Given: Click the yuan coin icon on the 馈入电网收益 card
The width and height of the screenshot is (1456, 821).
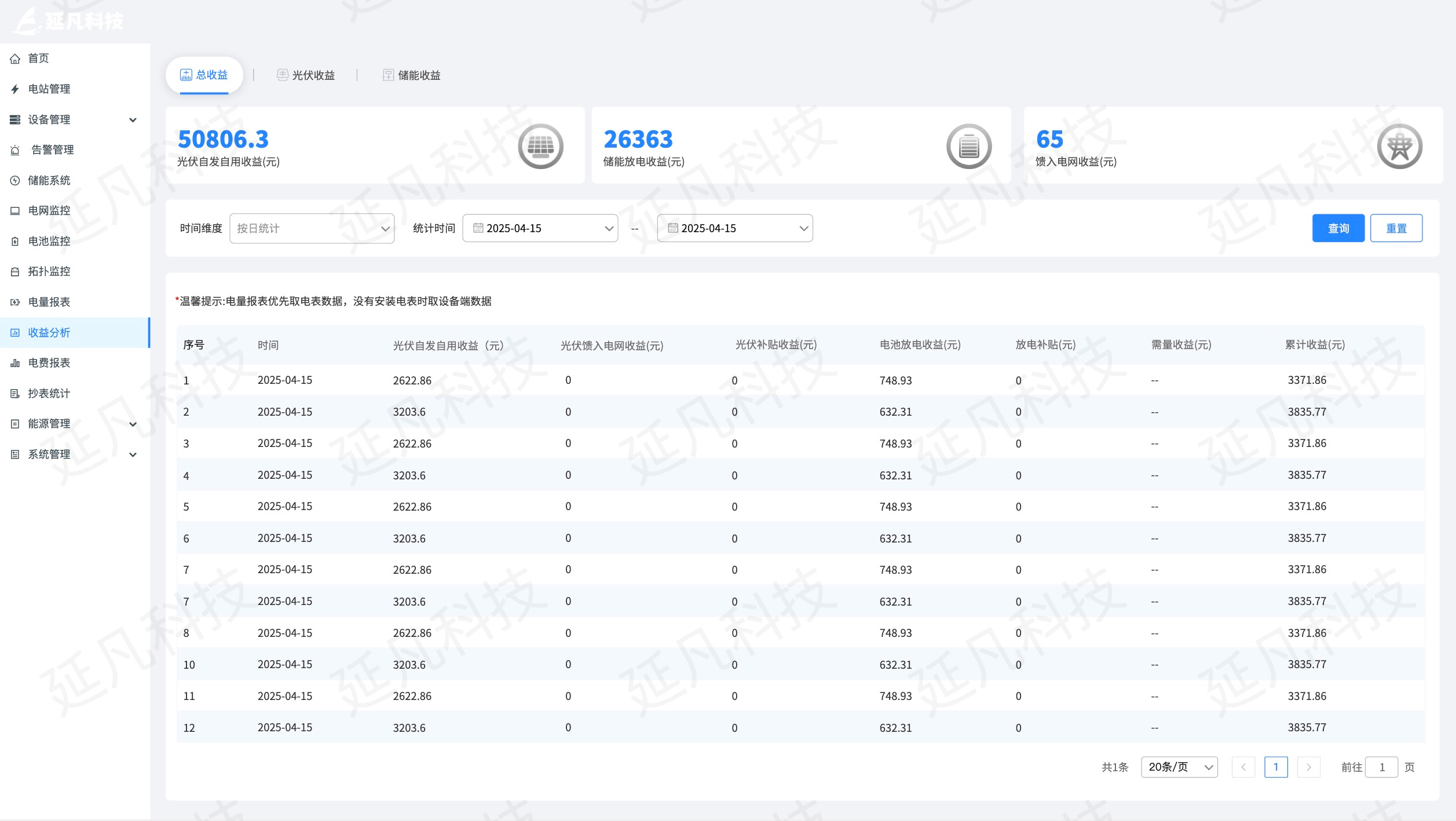Looking at the screenshot, I should [1399, 146].
